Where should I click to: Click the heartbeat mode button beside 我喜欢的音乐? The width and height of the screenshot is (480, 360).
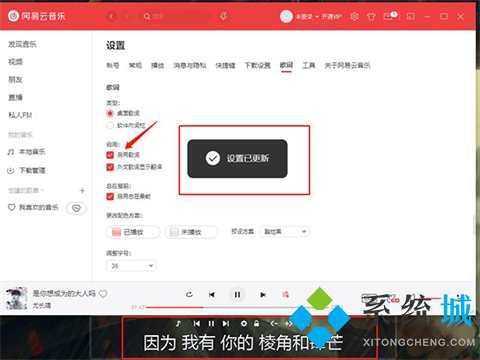click(x=76, y=208)
